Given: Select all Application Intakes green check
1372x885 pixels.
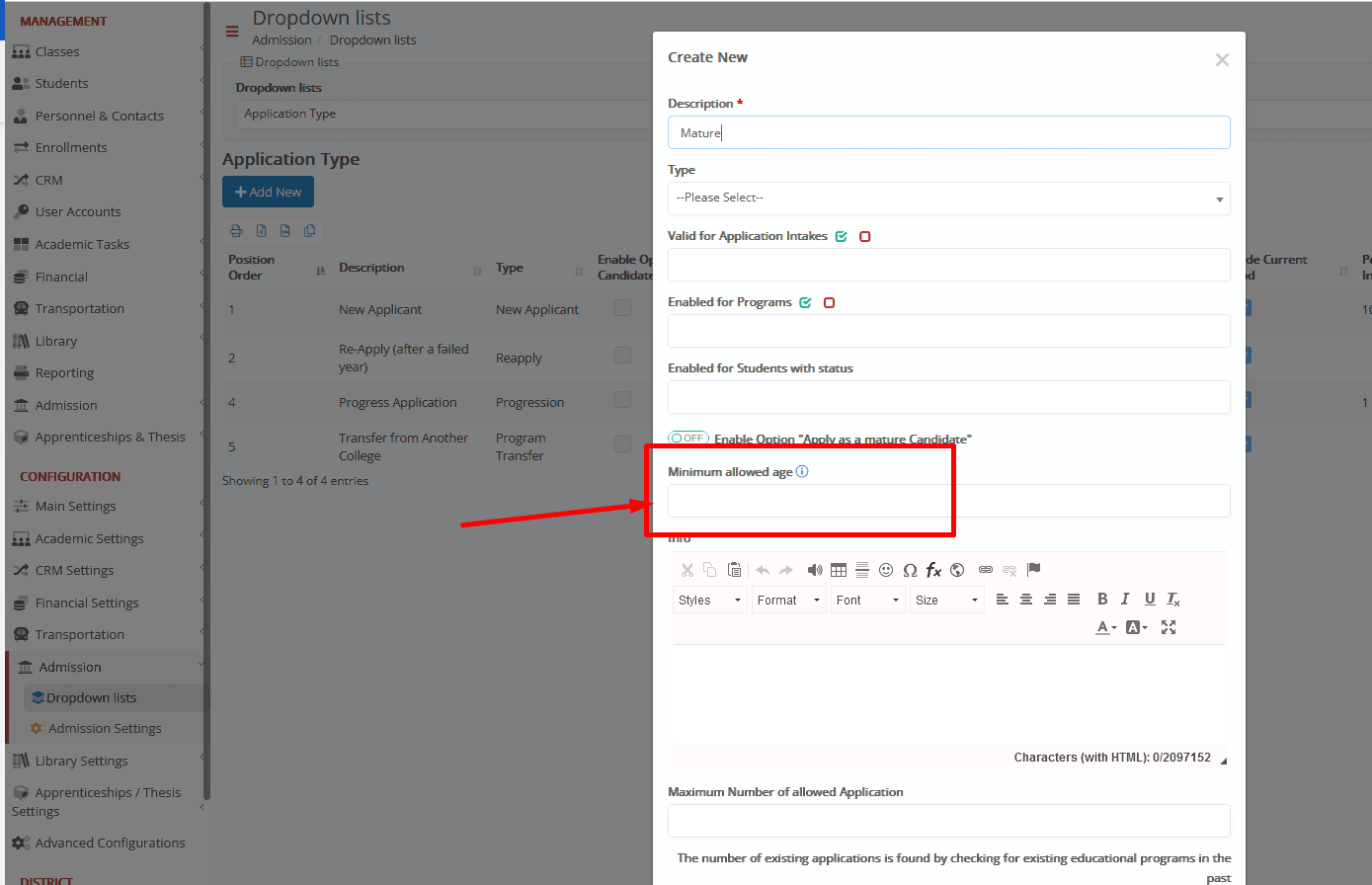Looking at the screenshot, I should click(842, 237).
